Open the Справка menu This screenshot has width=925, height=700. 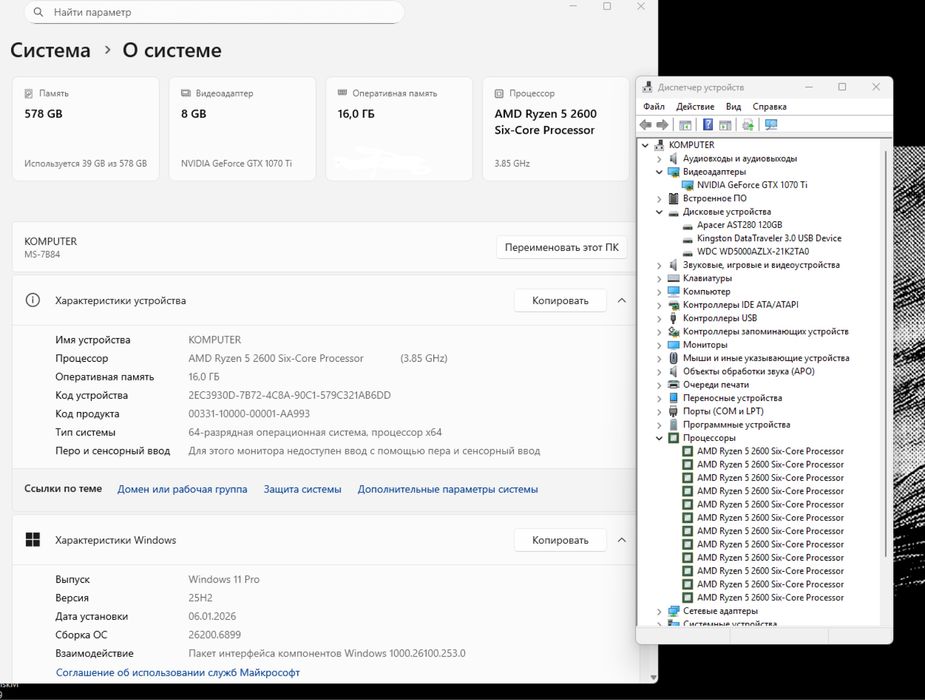point(769,107)
